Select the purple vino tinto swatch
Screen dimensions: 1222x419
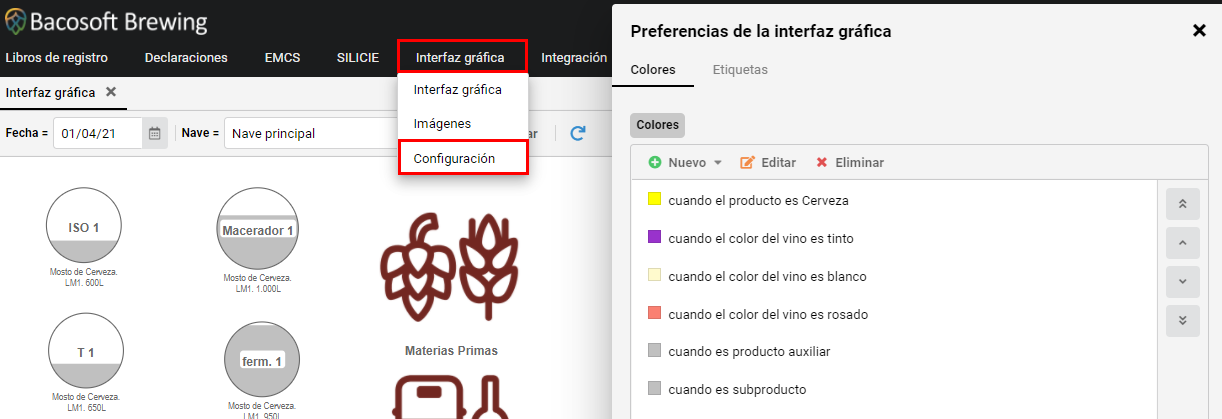[x=655, y=238]
